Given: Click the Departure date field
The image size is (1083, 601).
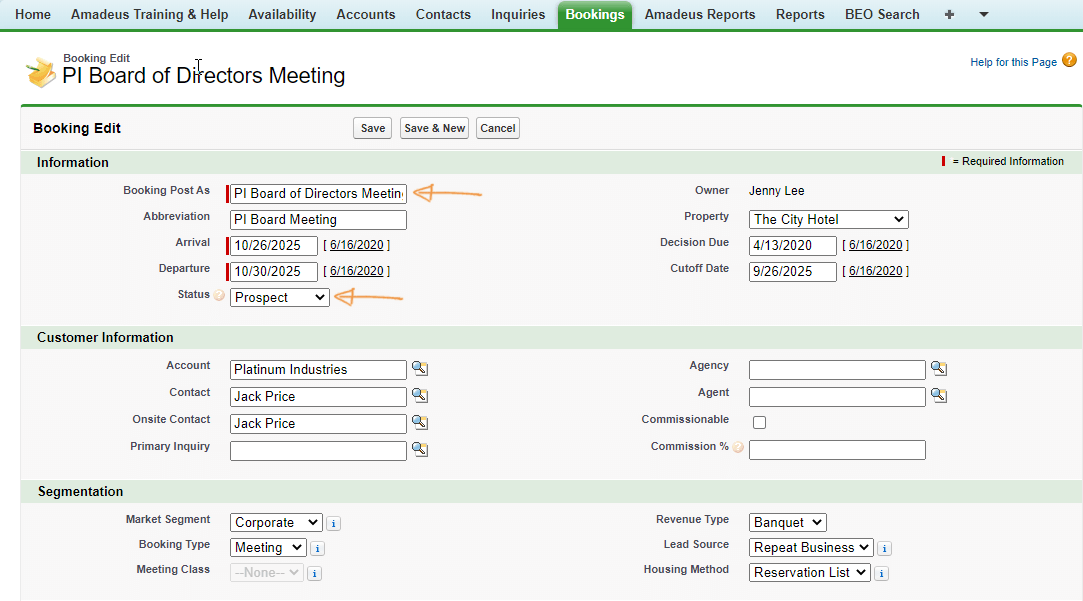Looking at the screenshot, I should pos(274,271).
